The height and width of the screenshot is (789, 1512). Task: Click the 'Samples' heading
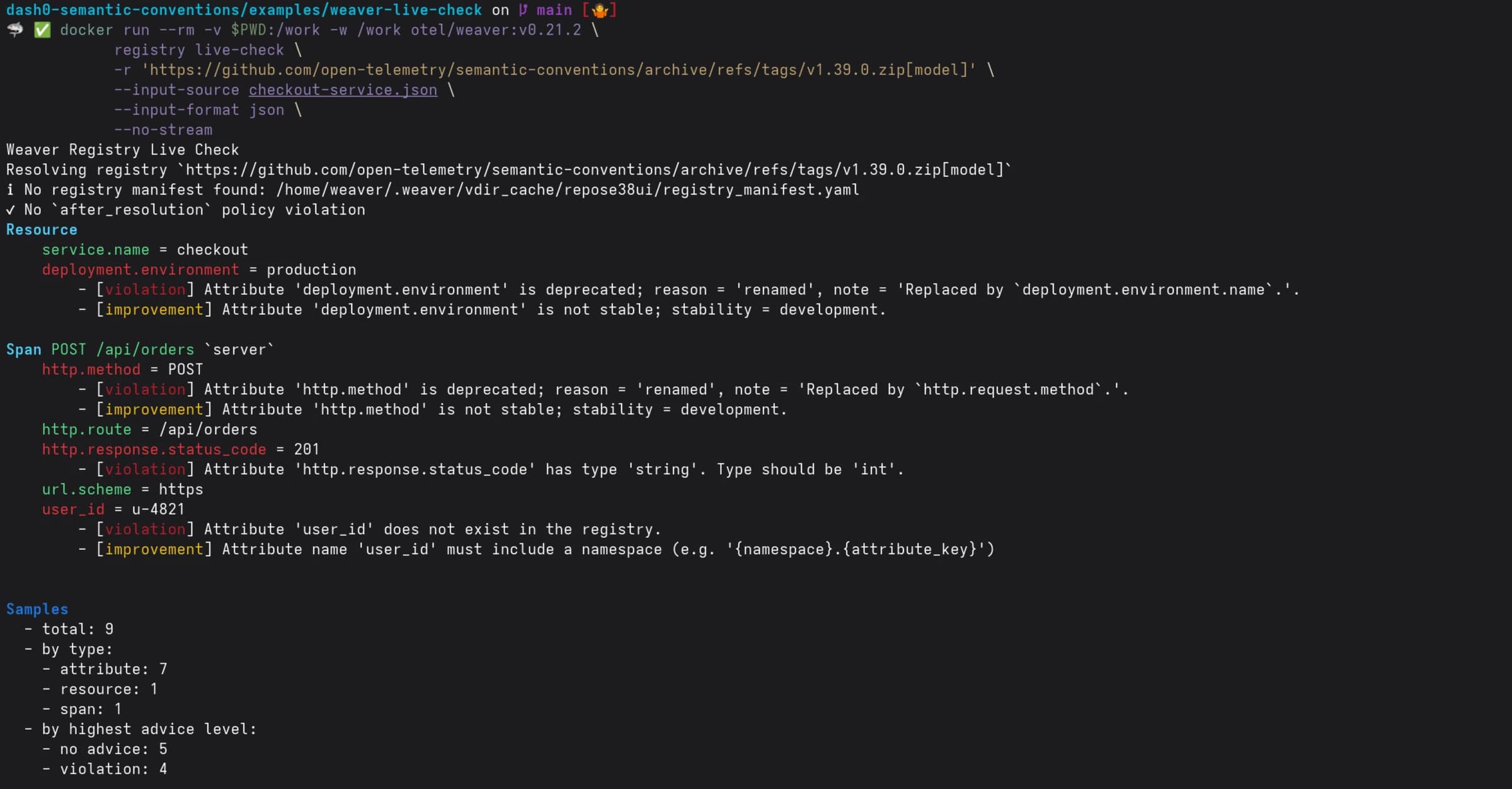click(37, 609)
